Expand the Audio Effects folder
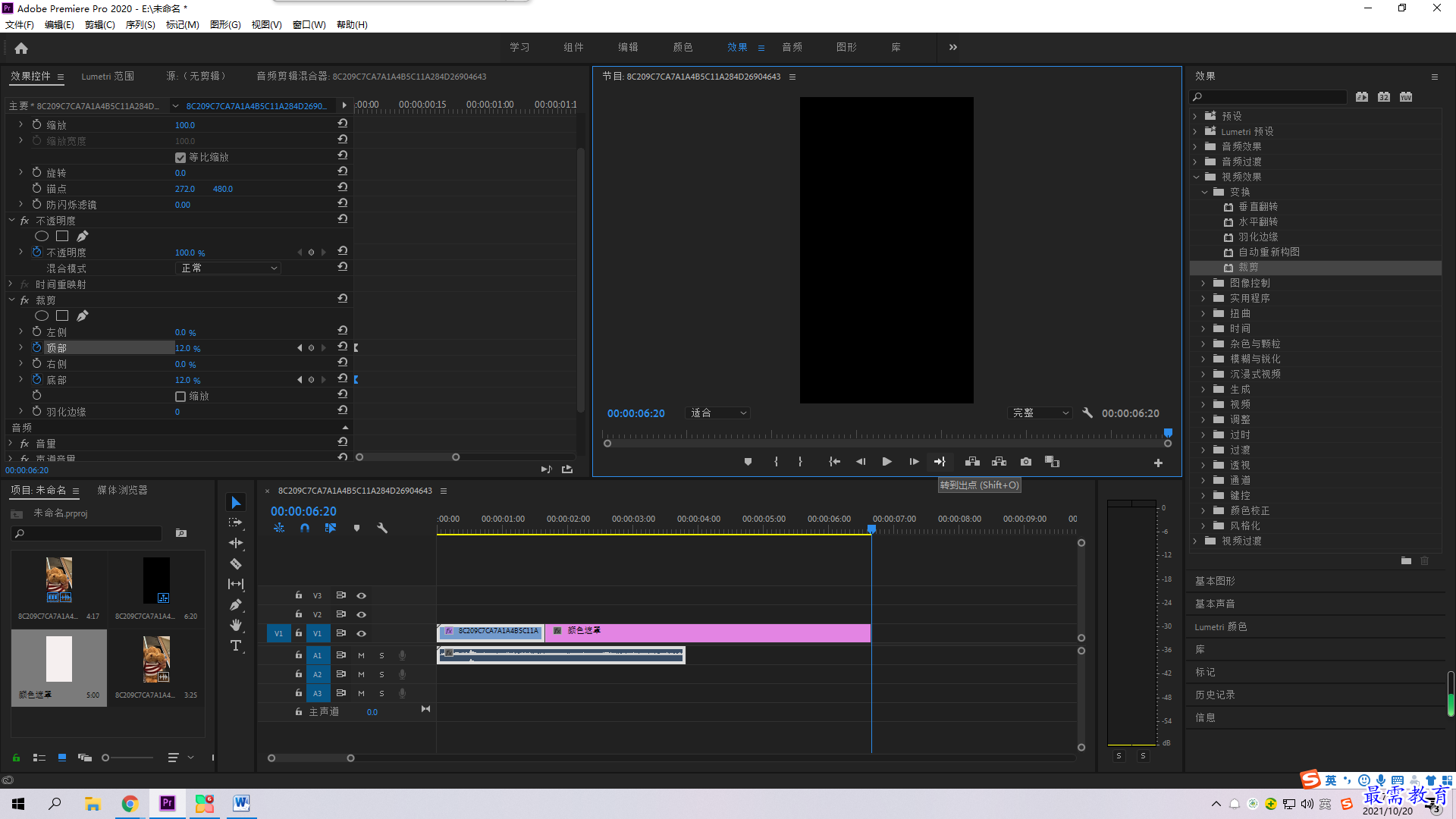 1195,146
